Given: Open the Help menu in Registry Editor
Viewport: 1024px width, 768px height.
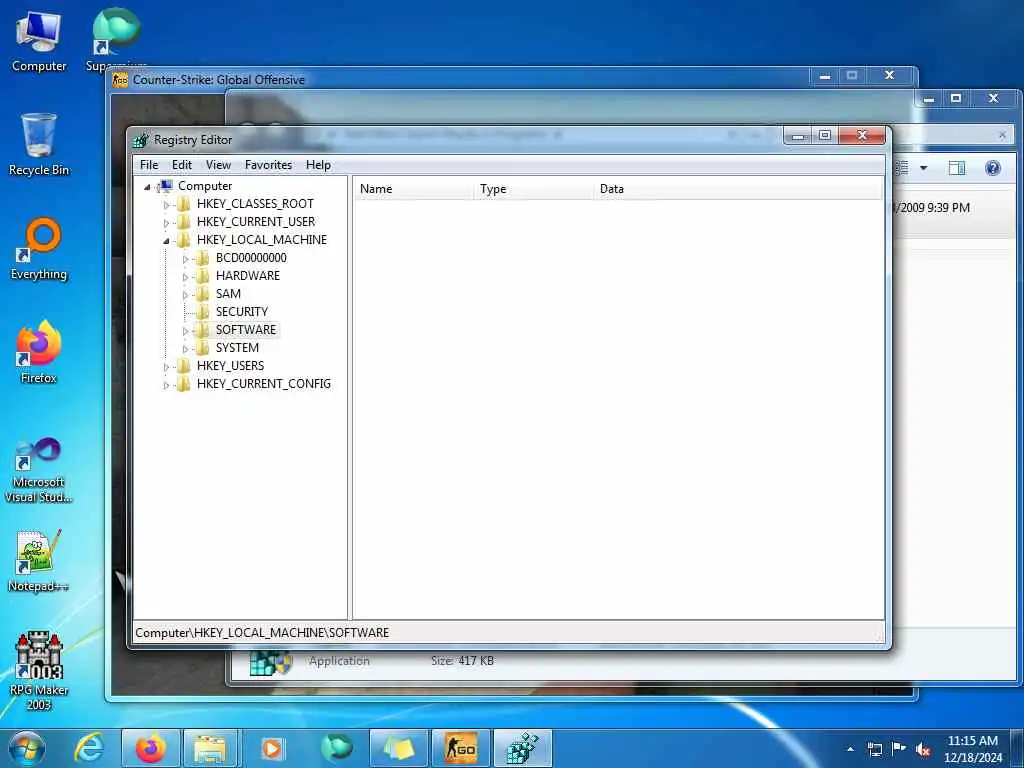Looking at the screenshot, I should [x=318, y=165].
